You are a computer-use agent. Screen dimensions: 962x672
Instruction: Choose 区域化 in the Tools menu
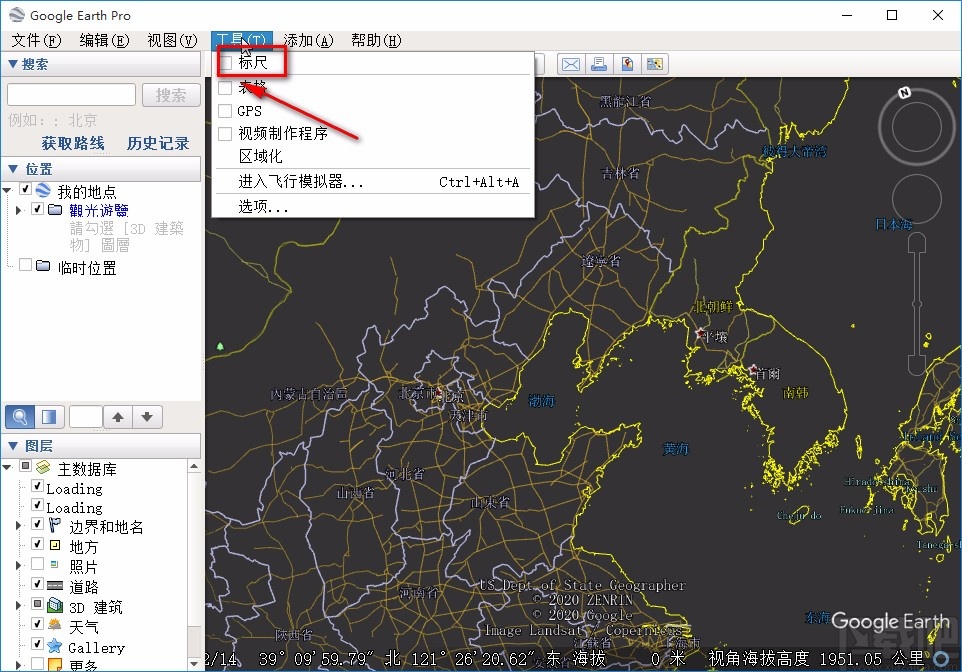tap(373, 156)
